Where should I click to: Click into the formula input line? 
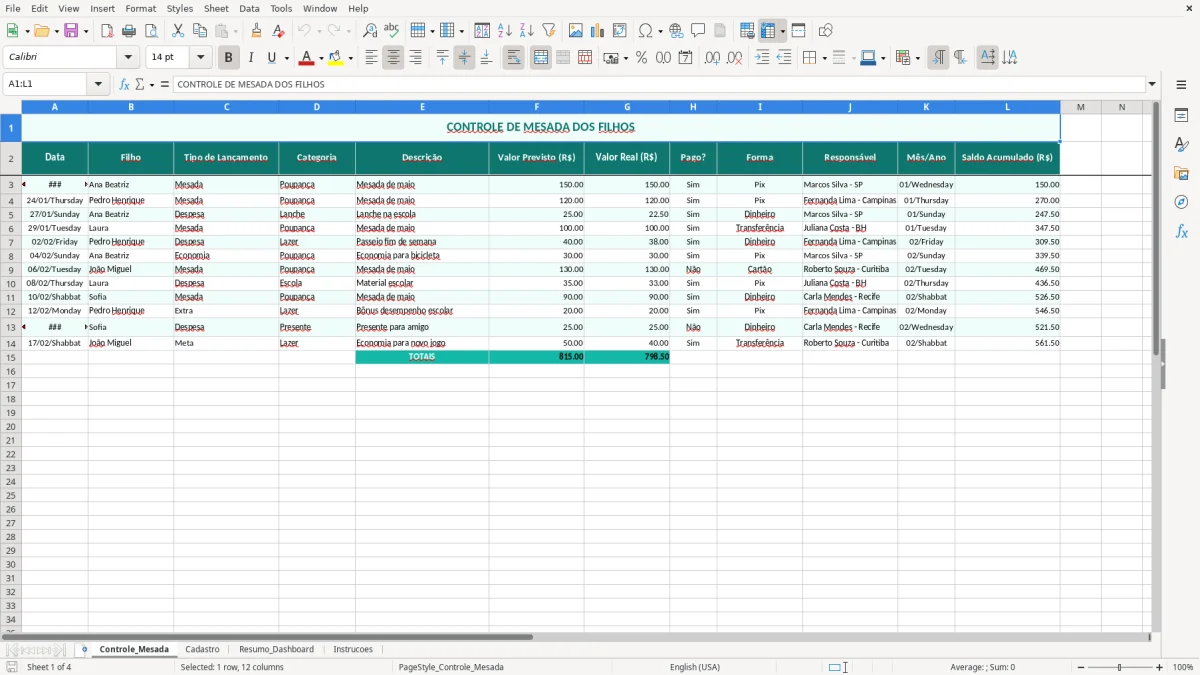coord(660,84)
